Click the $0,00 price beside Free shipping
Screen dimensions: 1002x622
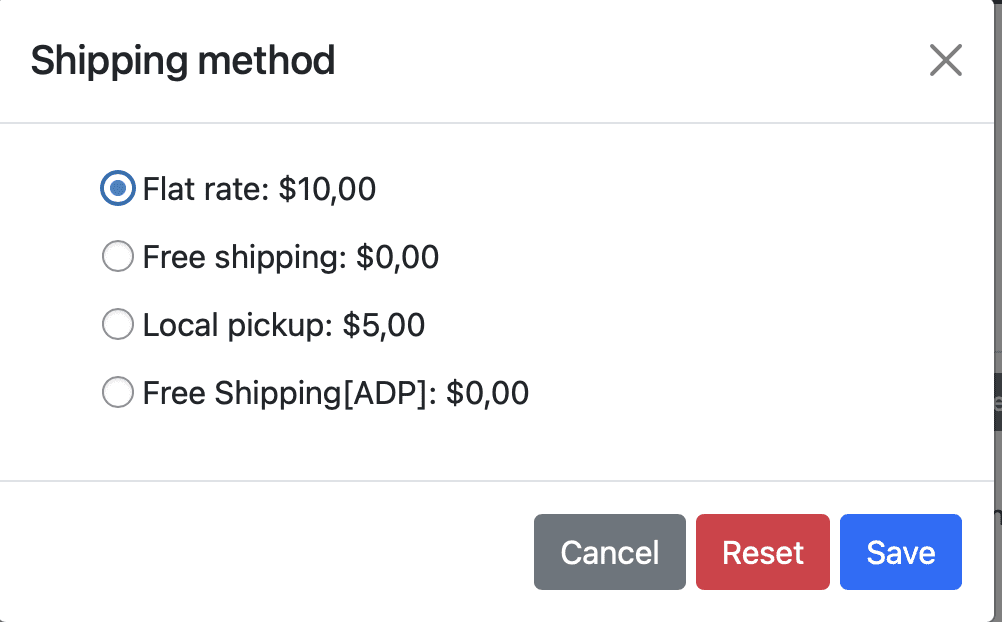398,257
